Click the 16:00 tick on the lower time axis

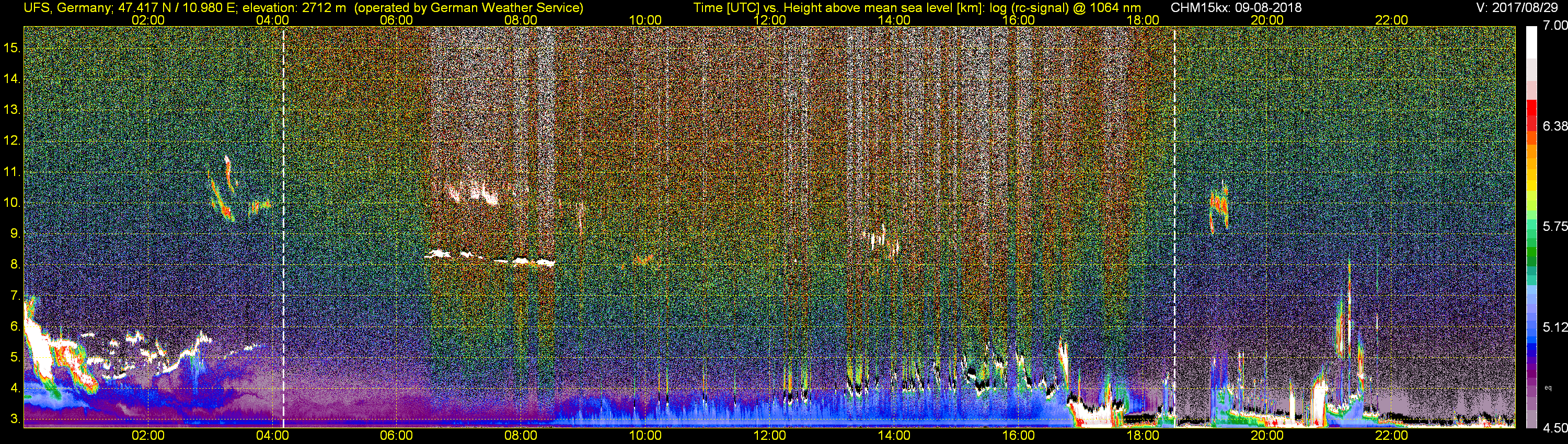(x=1018, y=436)
